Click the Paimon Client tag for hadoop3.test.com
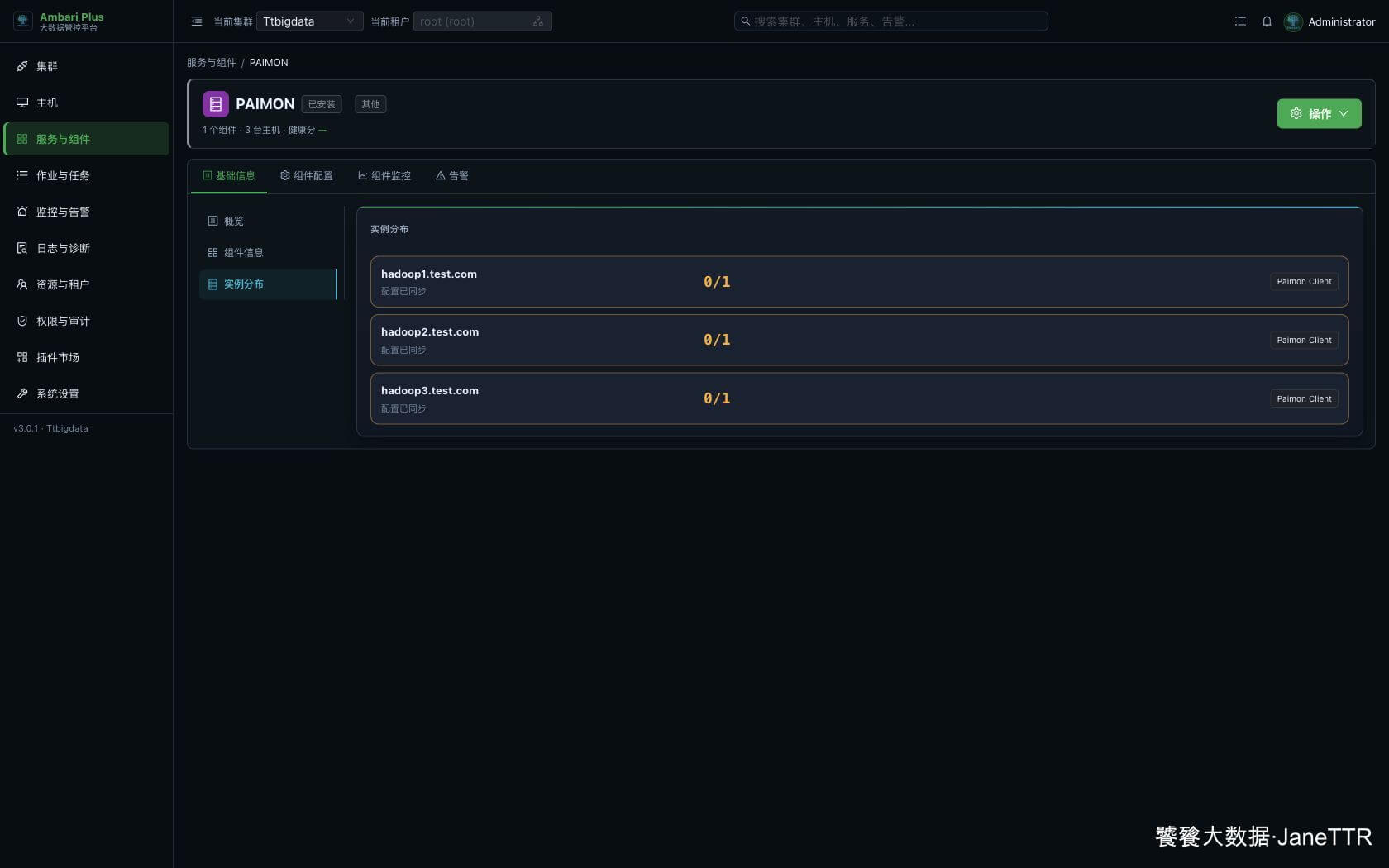 click(1304, 399)
